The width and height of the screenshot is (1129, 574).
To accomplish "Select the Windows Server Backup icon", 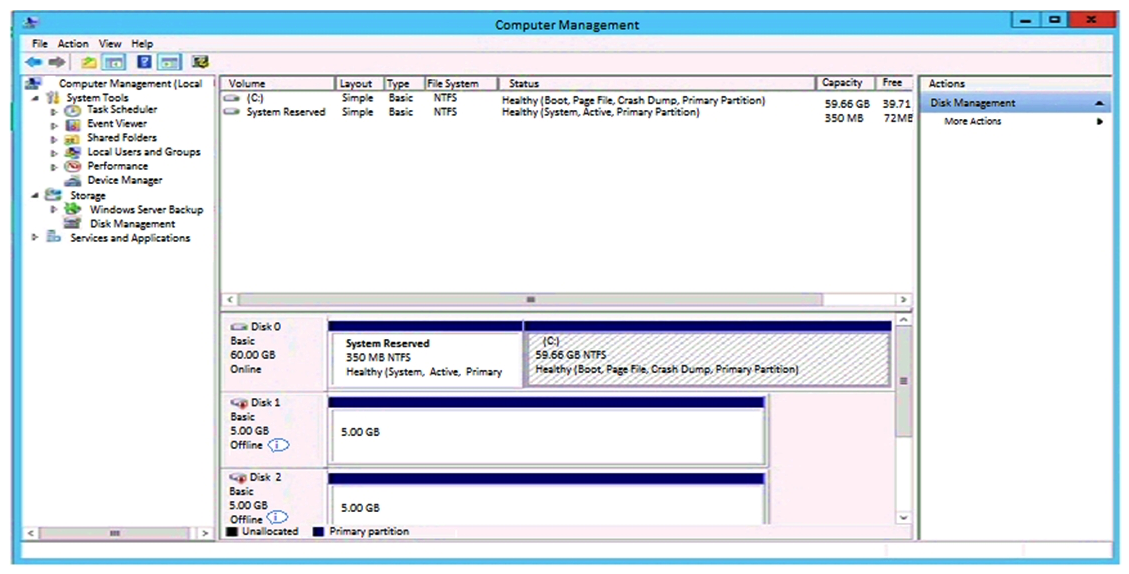I will pos(73,210).
